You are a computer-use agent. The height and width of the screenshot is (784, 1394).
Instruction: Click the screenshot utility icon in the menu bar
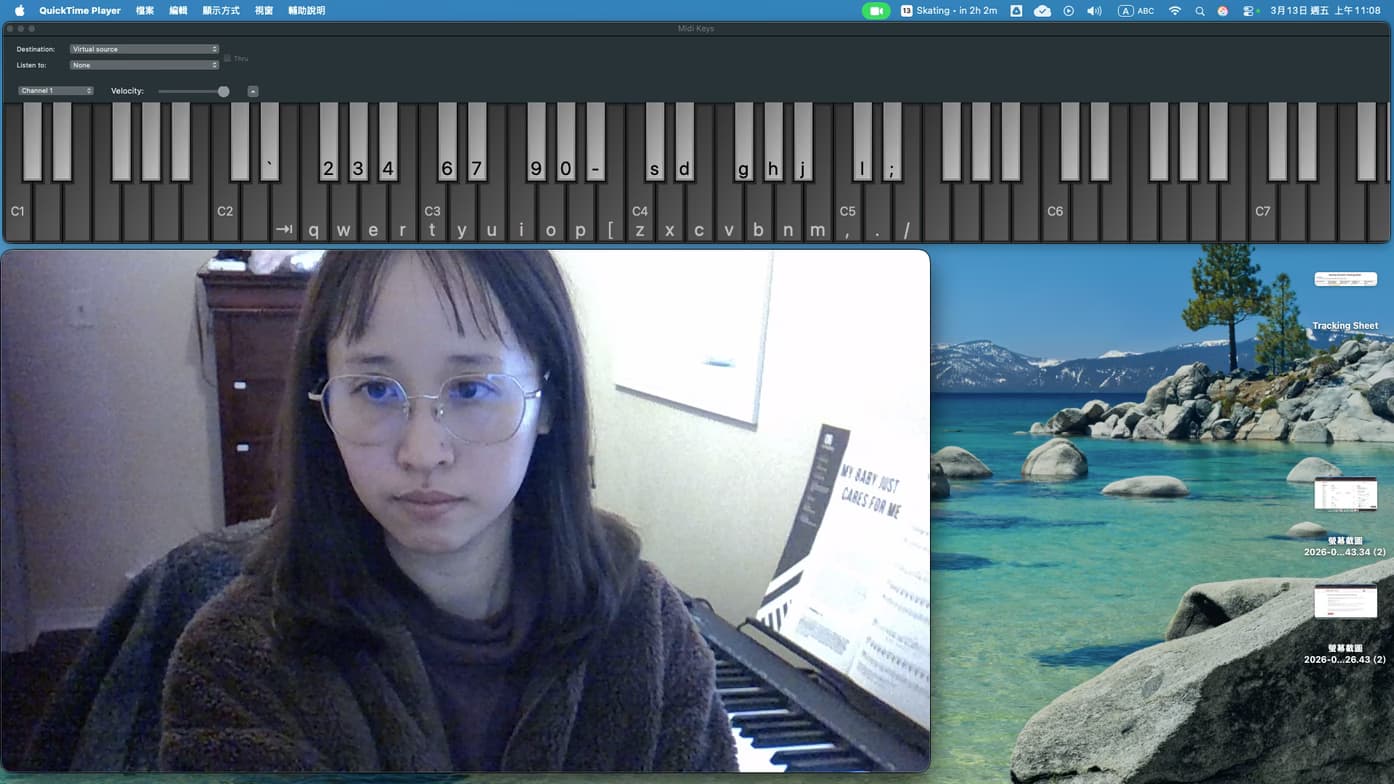[1016, 10]
